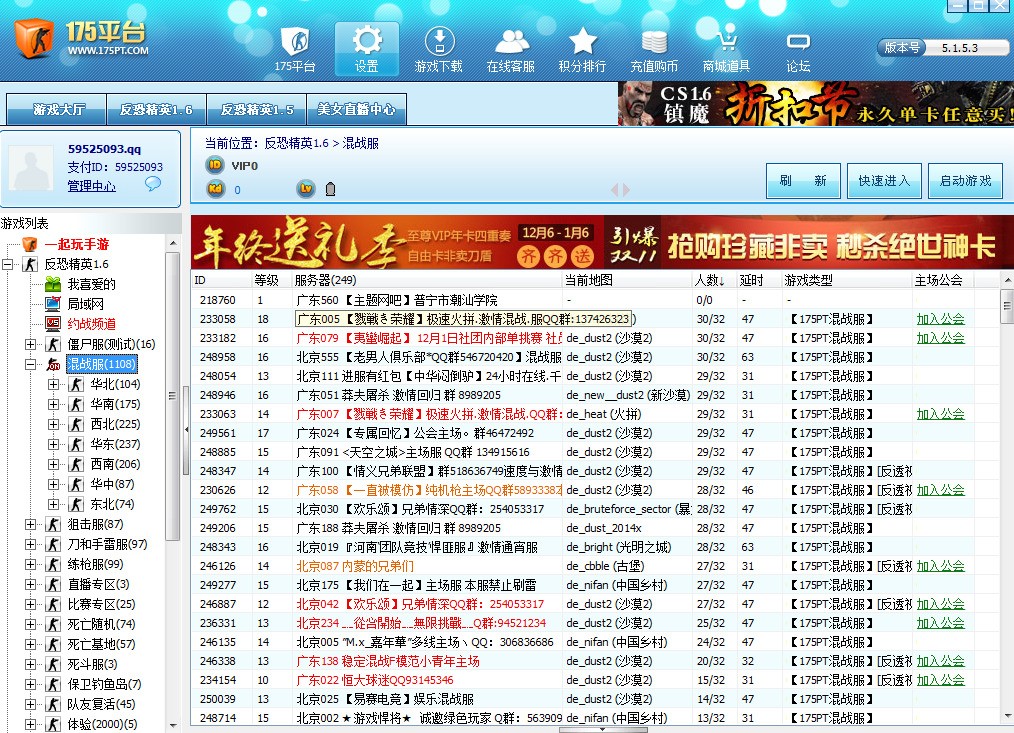Expand the 直播专区(3) node
The height and width of the screenshot is (733, 1014).
(x=30, y=585)
